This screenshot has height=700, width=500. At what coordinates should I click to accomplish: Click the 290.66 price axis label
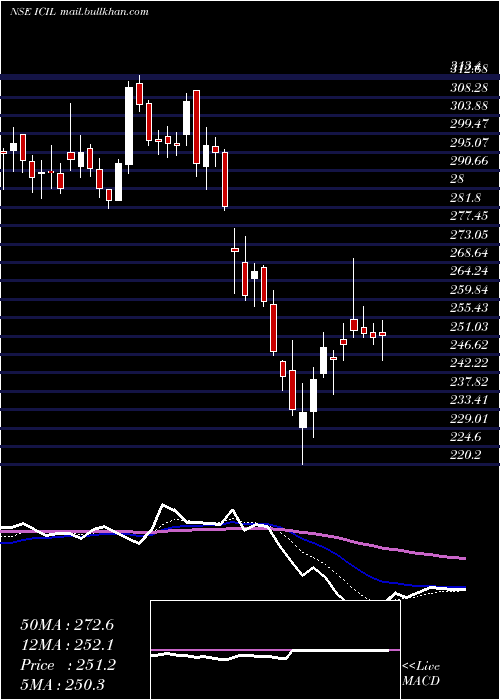click(469, 161)
